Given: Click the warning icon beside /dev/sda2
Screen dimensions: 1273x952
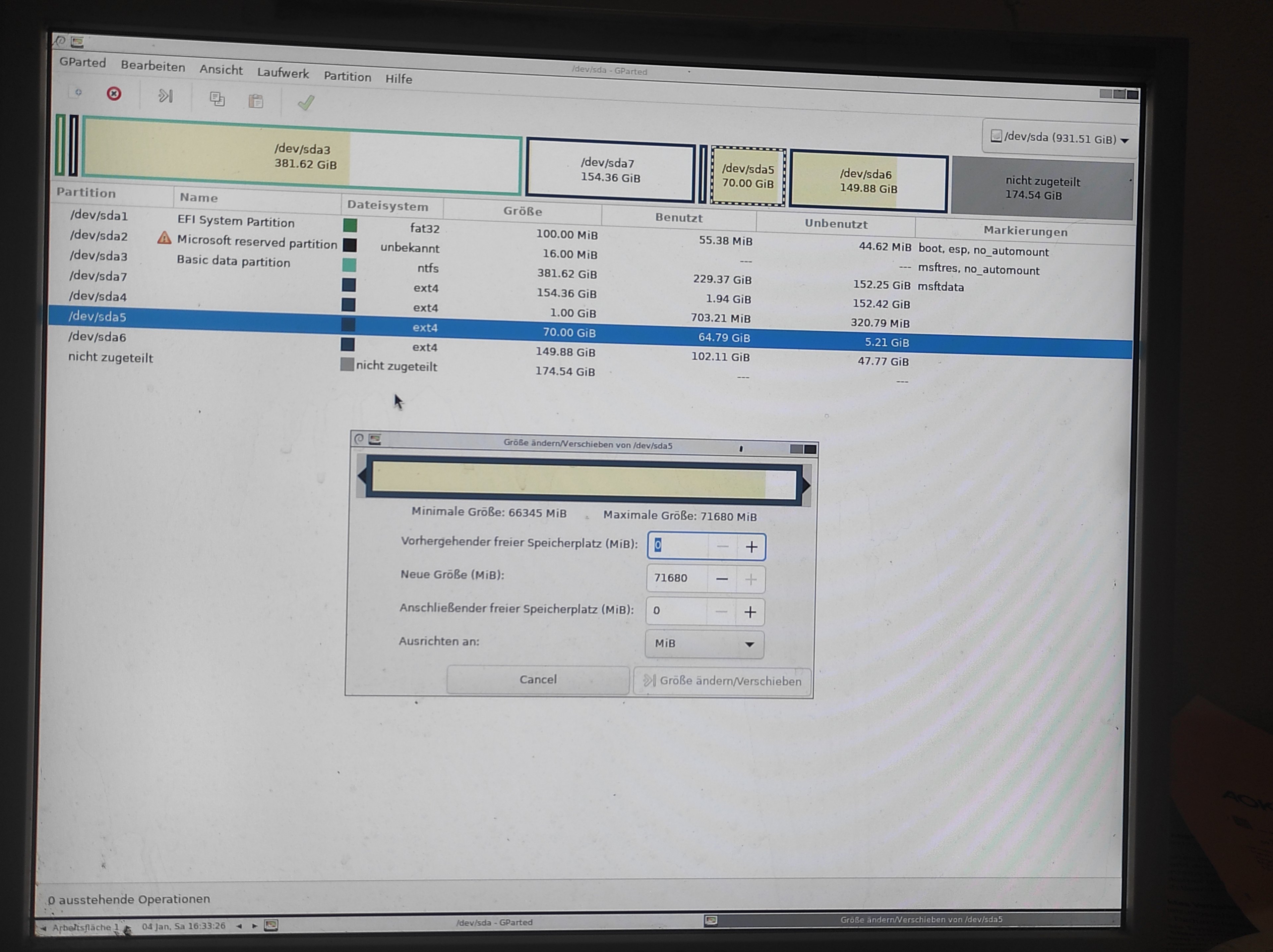Looking at the screenshot, I should [x=164, y=238].
